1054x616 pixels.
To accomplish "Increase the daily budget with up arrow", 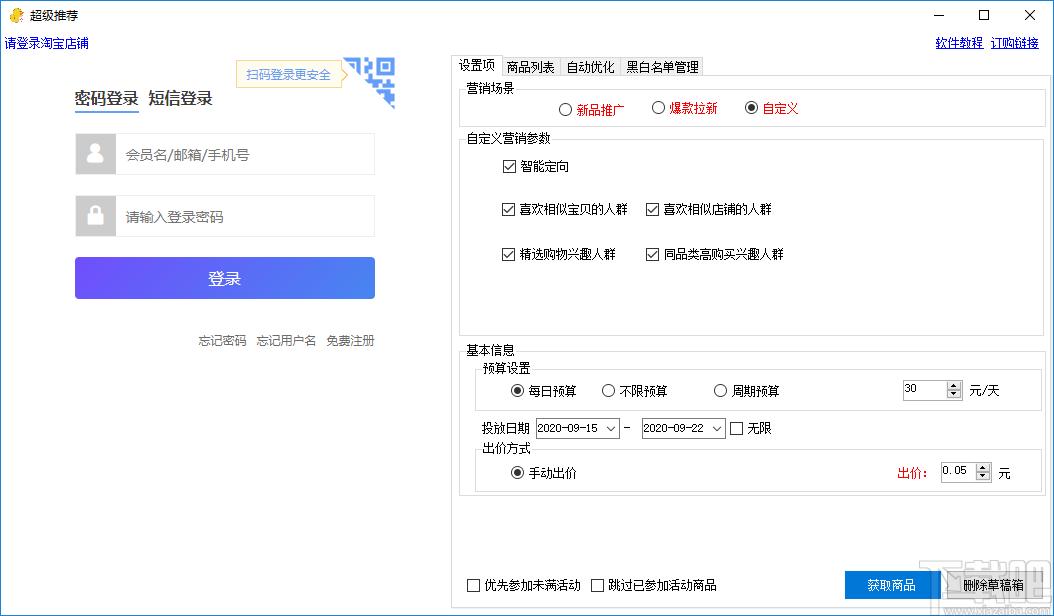I will tap(954, 386).
